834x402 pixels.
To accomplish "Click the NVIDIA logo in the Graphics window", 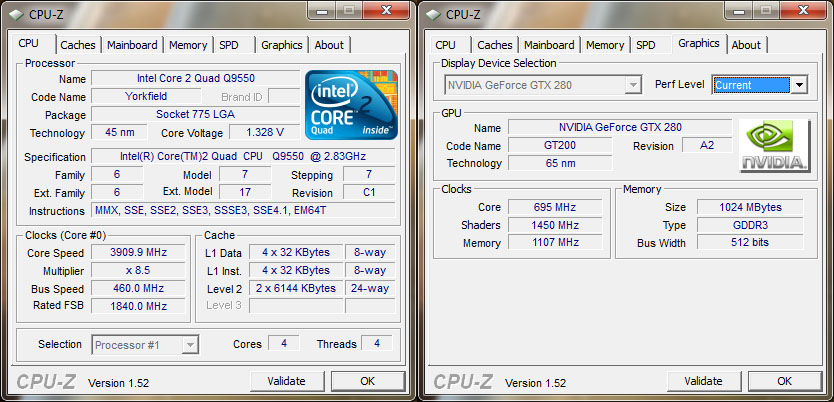I will pyautogui.click(x=775, y=146).
